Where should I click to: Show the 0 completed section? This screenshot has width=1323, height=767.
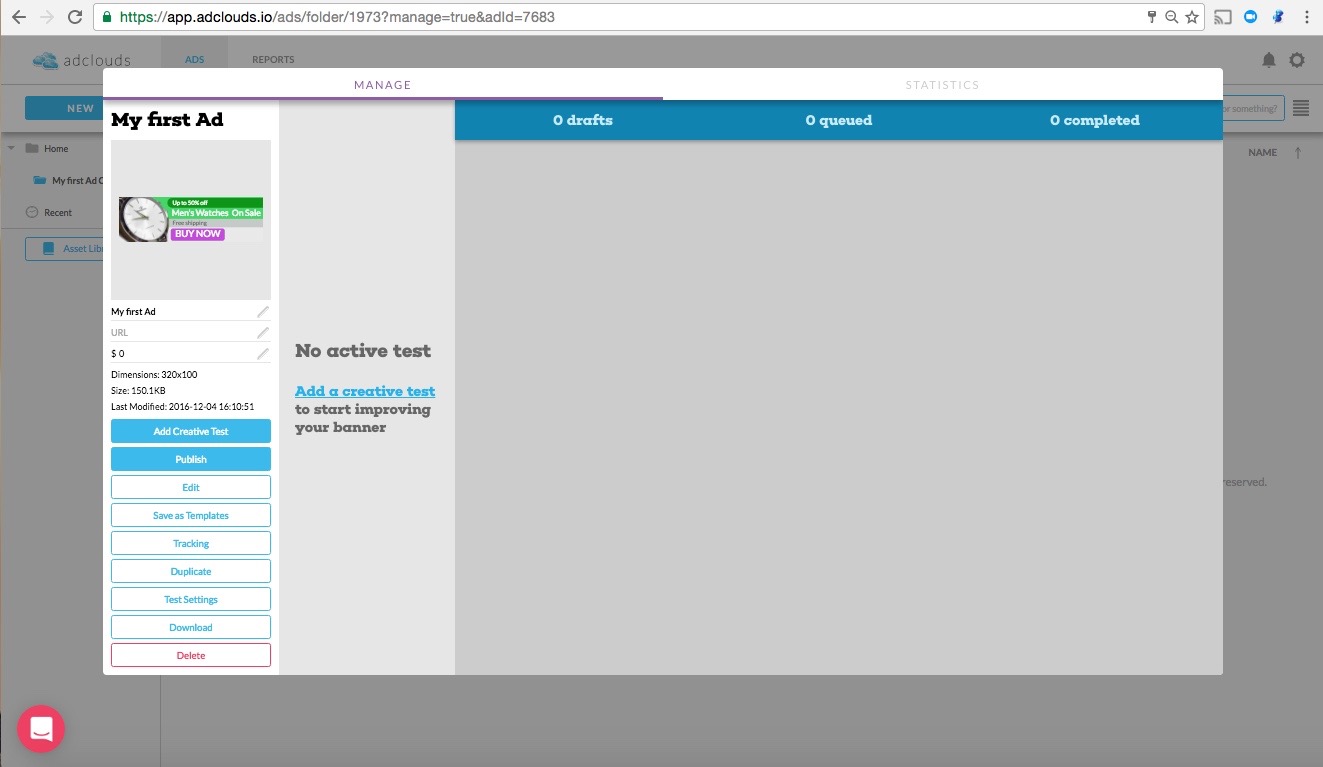point(1095,120)
